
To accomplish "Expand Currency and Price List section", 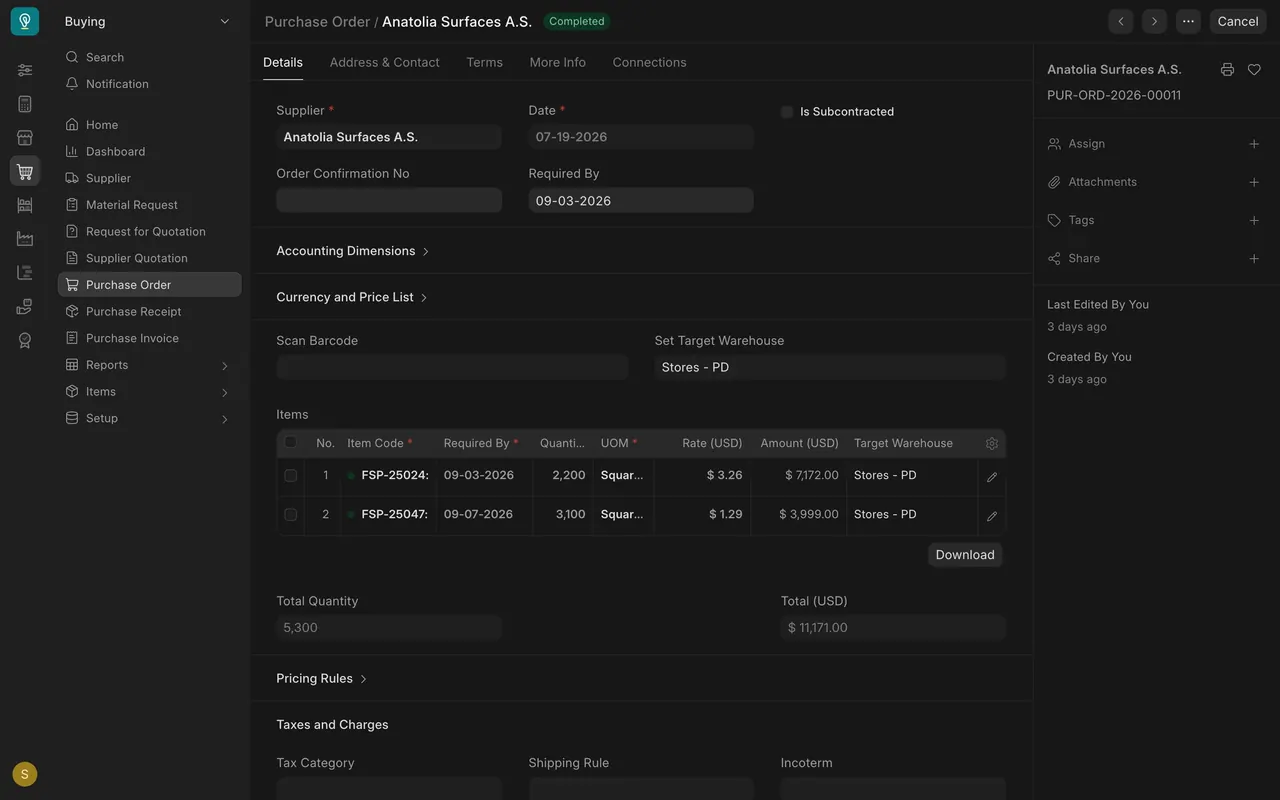I will tap(352, 297).
